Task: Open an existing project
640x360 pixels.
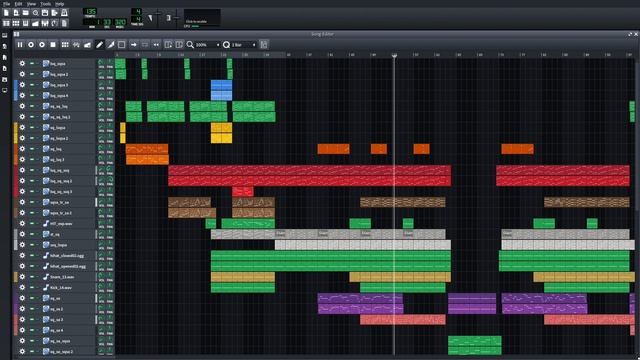Action: click(26, 13)
